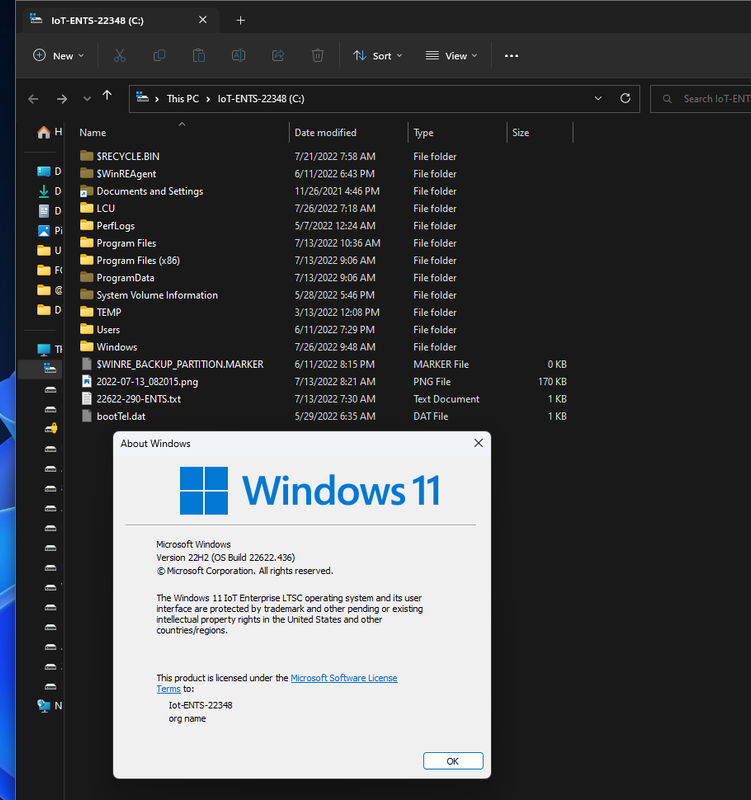Viewport: 751px width, 800px height.
Task: Click drive icon in address bar
Action: click(142, 98)
